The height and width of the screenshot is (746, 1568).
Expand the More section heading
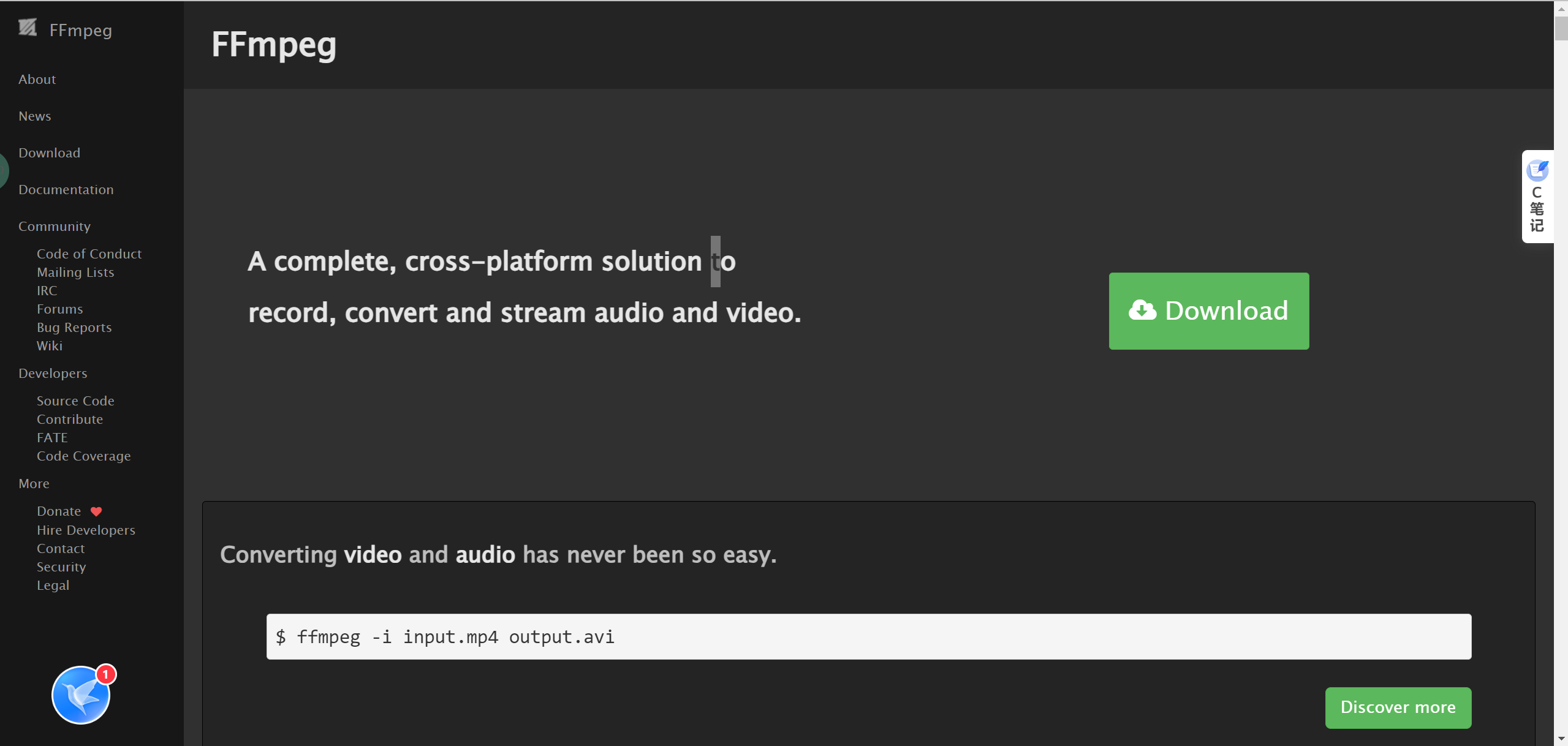pos(34,484)
